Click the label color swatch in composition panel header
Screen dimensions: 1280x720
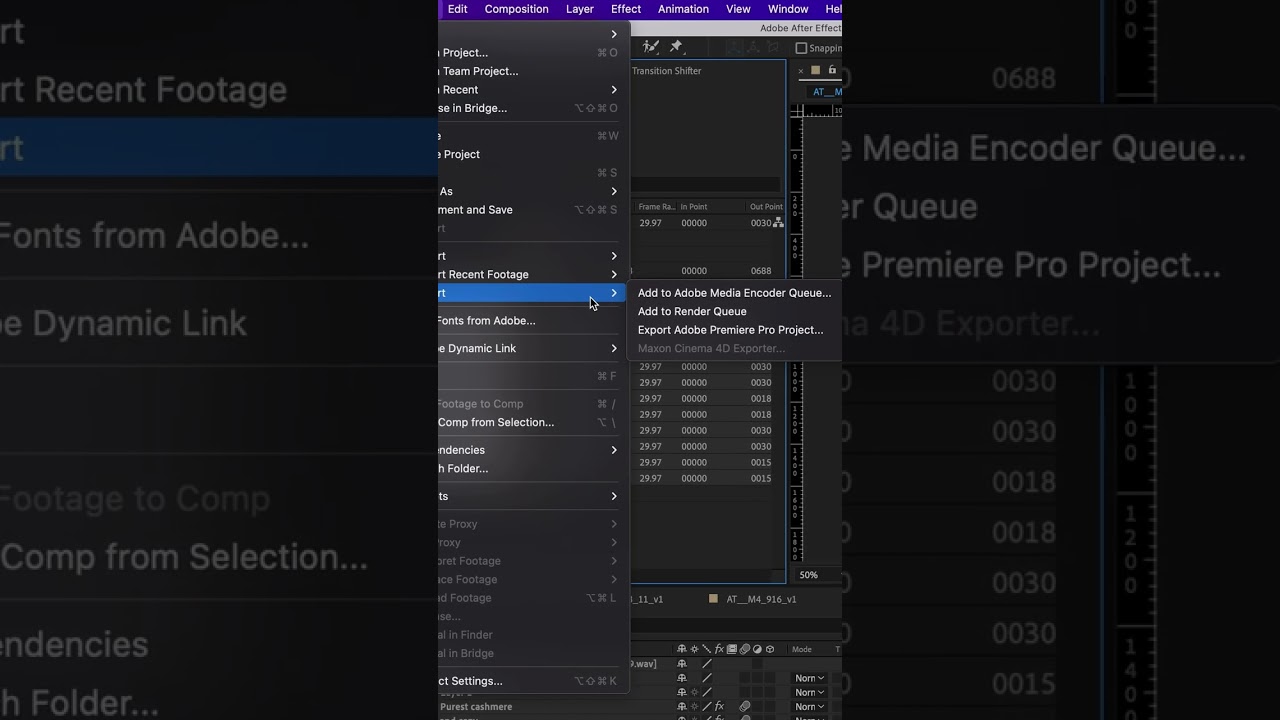point(815,70)
